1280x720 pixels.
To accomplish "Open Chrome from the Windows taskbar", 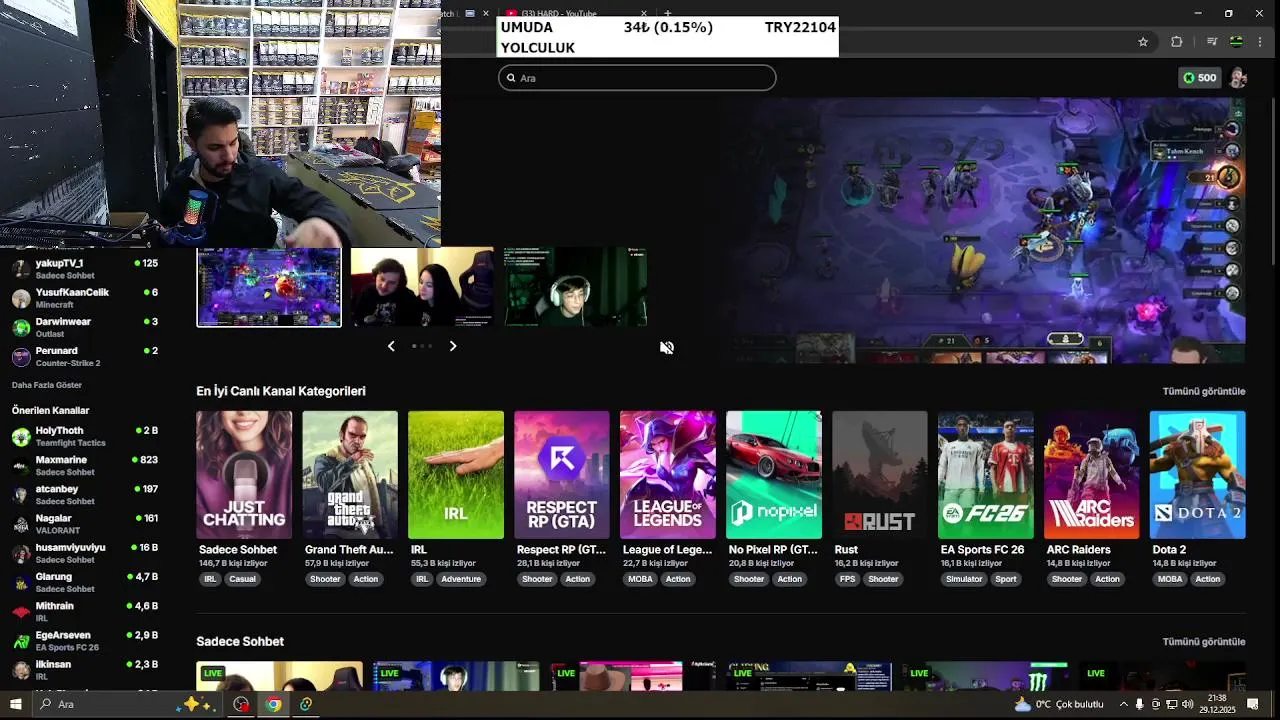I will coord(273,704).
